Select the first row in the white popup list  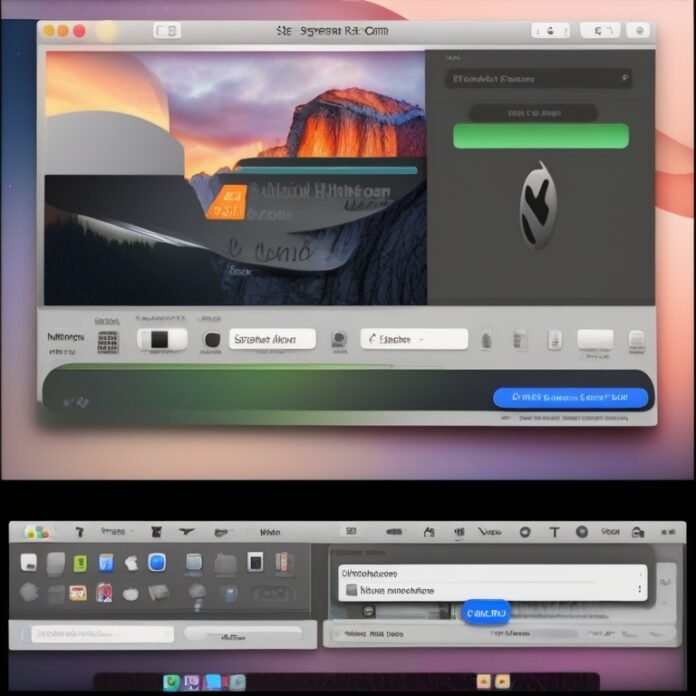(x=492, y=573)
